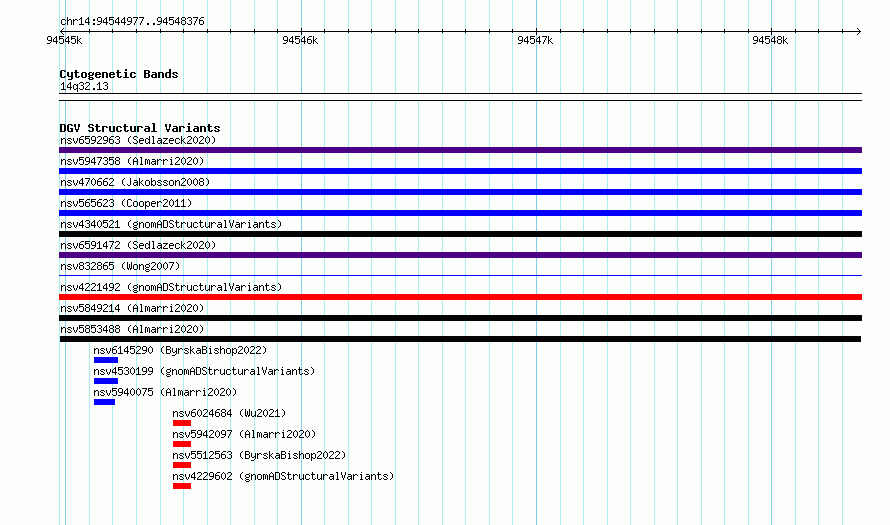The image size is (890, 525).
Task: Click the nsv832865 (Wong2007) label
Action: coord(120,266)
